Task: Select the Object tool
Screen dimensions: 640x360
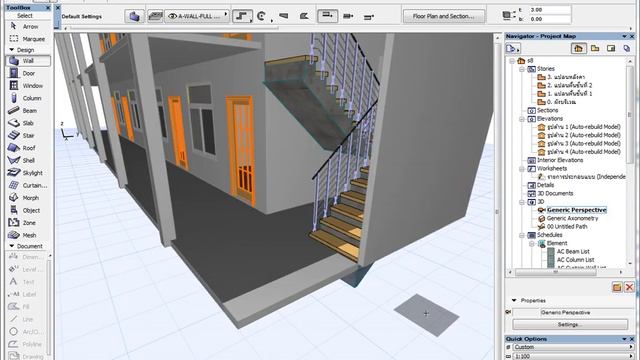Action: pos(28,210)
